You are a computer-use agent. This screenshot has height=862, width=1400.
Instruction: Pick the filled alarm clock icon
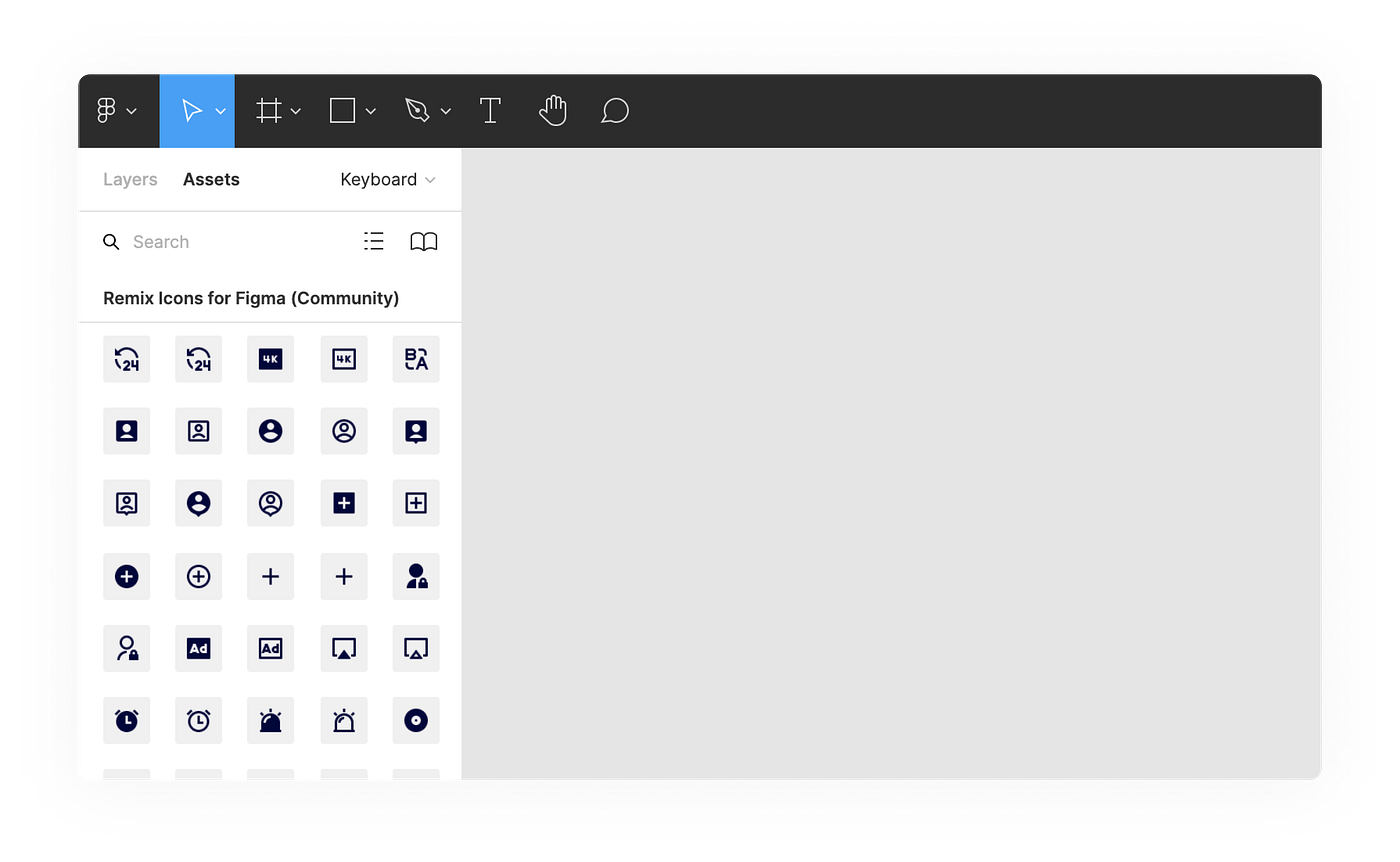pos(127,720)
